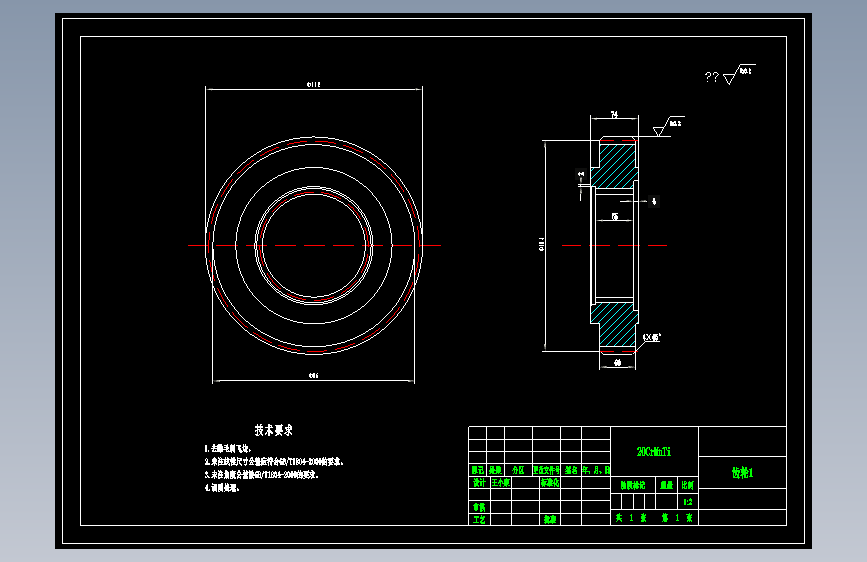Click the 20CrMnTi material label
This screenshot has width=867, height=562.
(x=654, y=452)
